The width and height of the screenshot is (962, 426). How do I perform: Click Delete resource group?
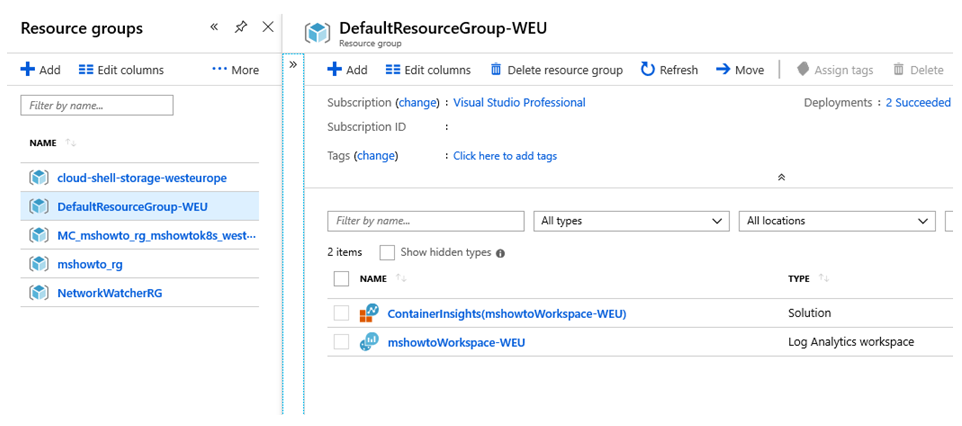556,70
